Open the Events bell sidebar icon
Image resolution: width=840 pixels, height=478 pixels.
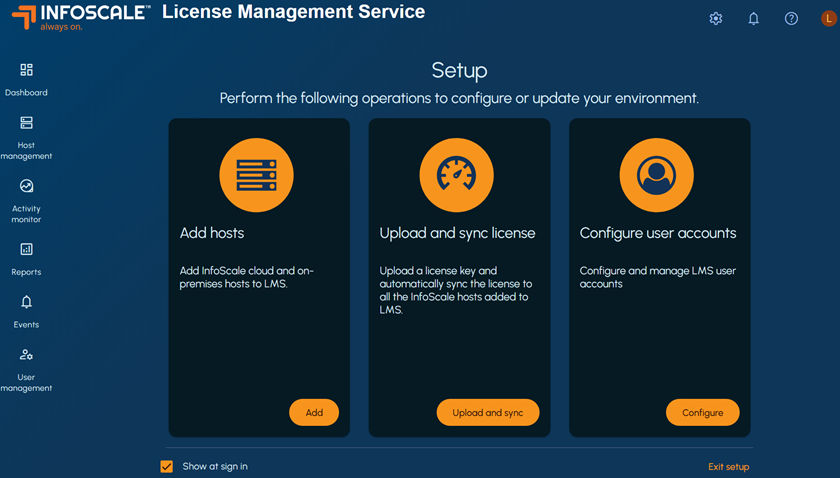26,302
